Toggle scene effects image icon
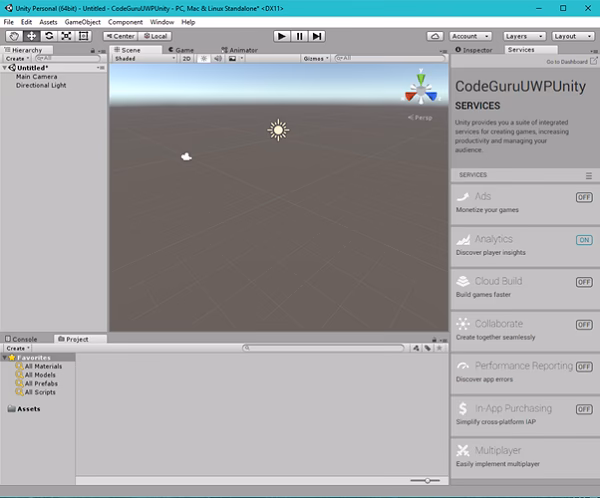 click(x=232, y=59)
